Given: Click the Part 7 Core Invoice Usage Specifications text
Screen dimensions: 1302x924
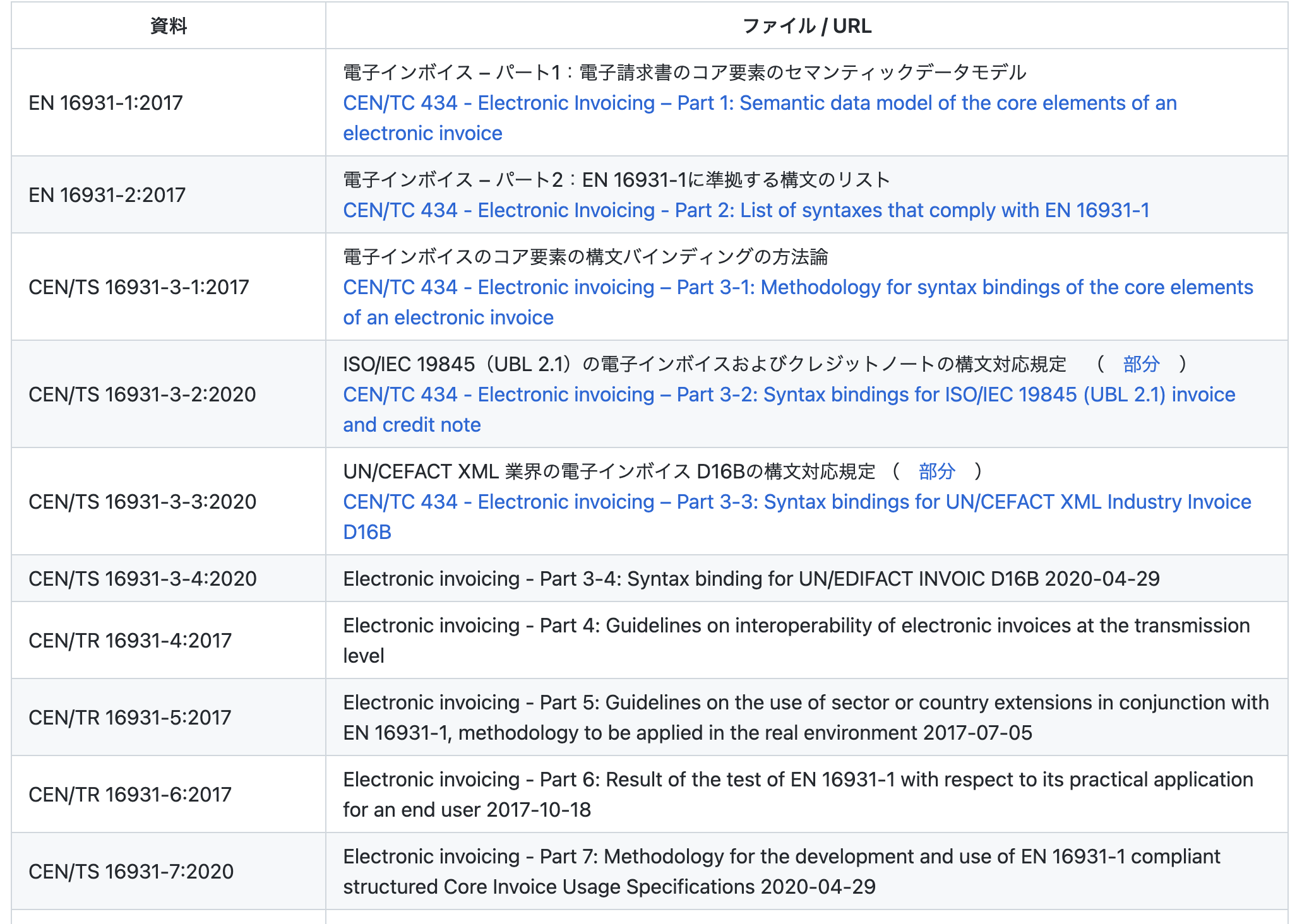Looking at the screenshot, I should (x=782, y=872).
